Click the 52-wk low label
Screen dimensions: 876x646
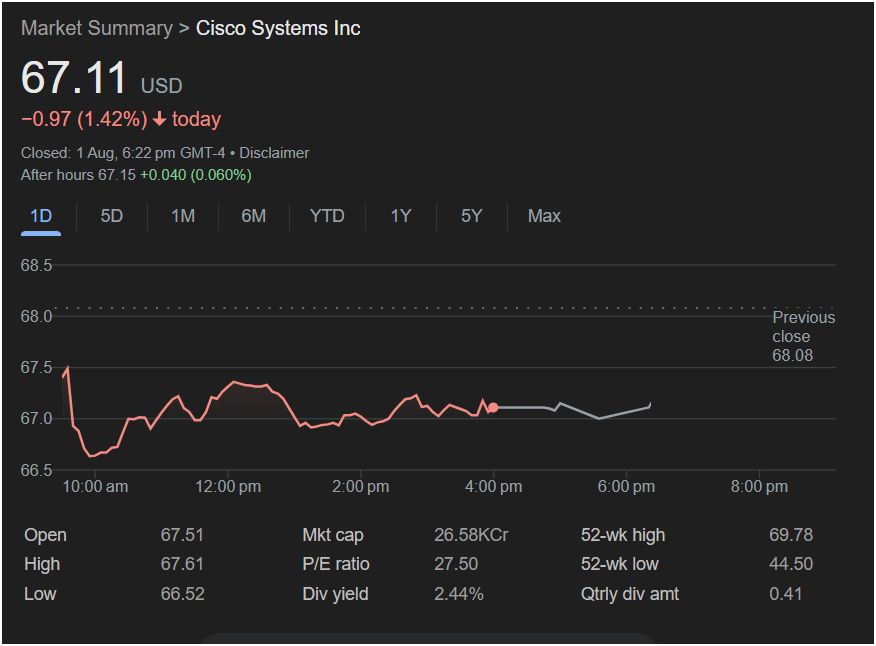[620, 564]
